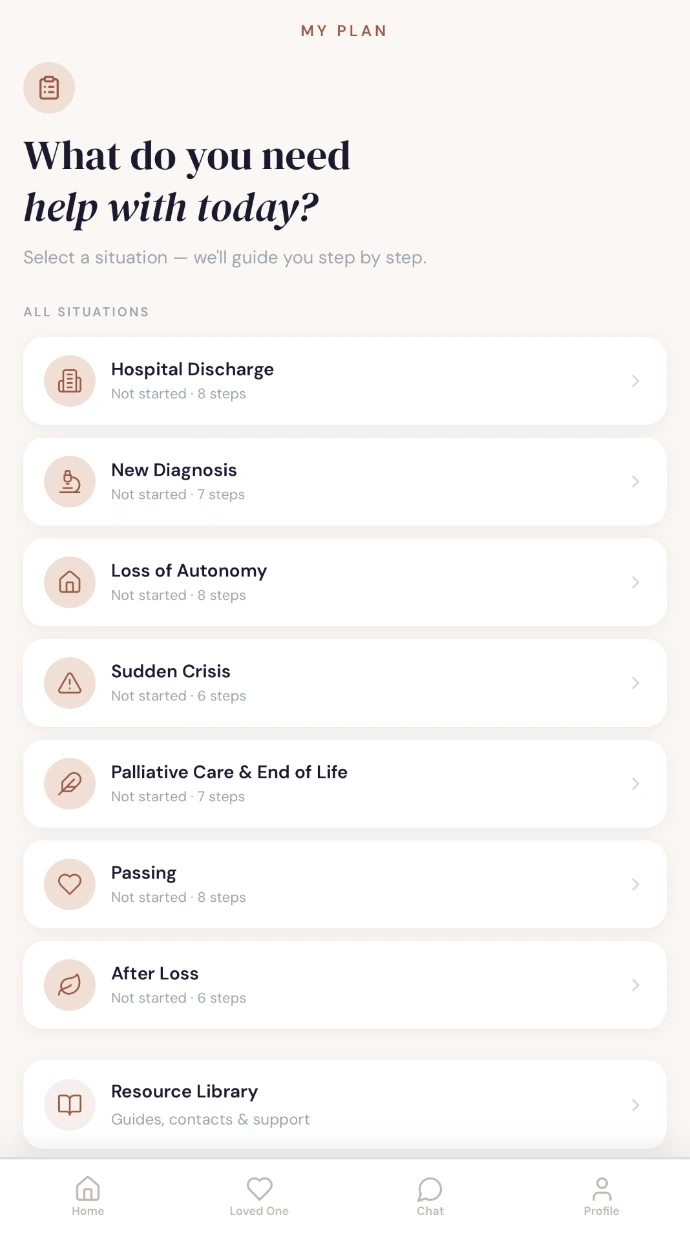Tap the microscope icon for New Diagnosis
Viewport: 690px width, 1233px height.
[x=70, y=482]
